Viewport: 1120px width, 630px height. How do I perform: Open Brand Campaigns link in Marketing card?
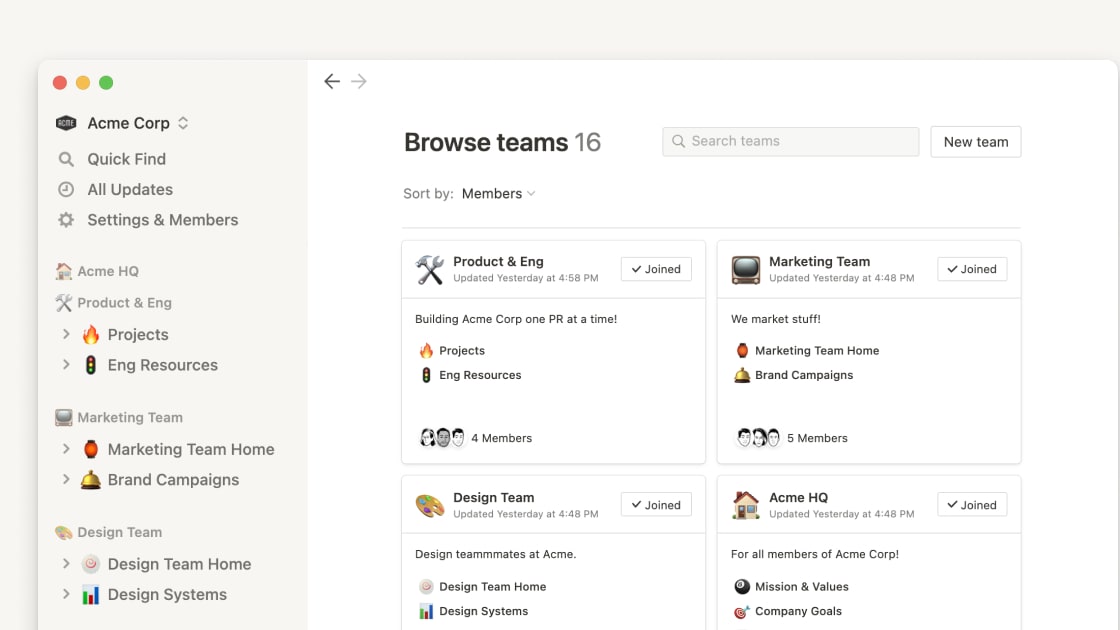click(x=804, y=375)
